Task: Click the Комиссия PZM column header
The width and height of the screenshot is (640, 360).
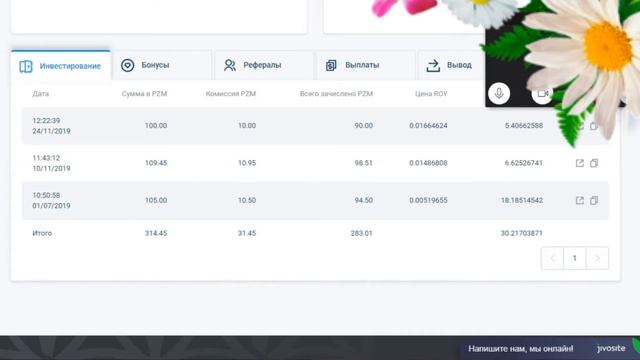Action: (x=231, y=94)
